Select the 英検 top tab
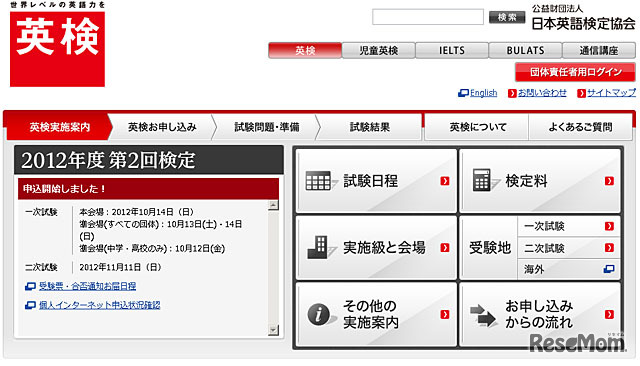The height and width of the screenshot is (366, 640). tap(305, 51)
